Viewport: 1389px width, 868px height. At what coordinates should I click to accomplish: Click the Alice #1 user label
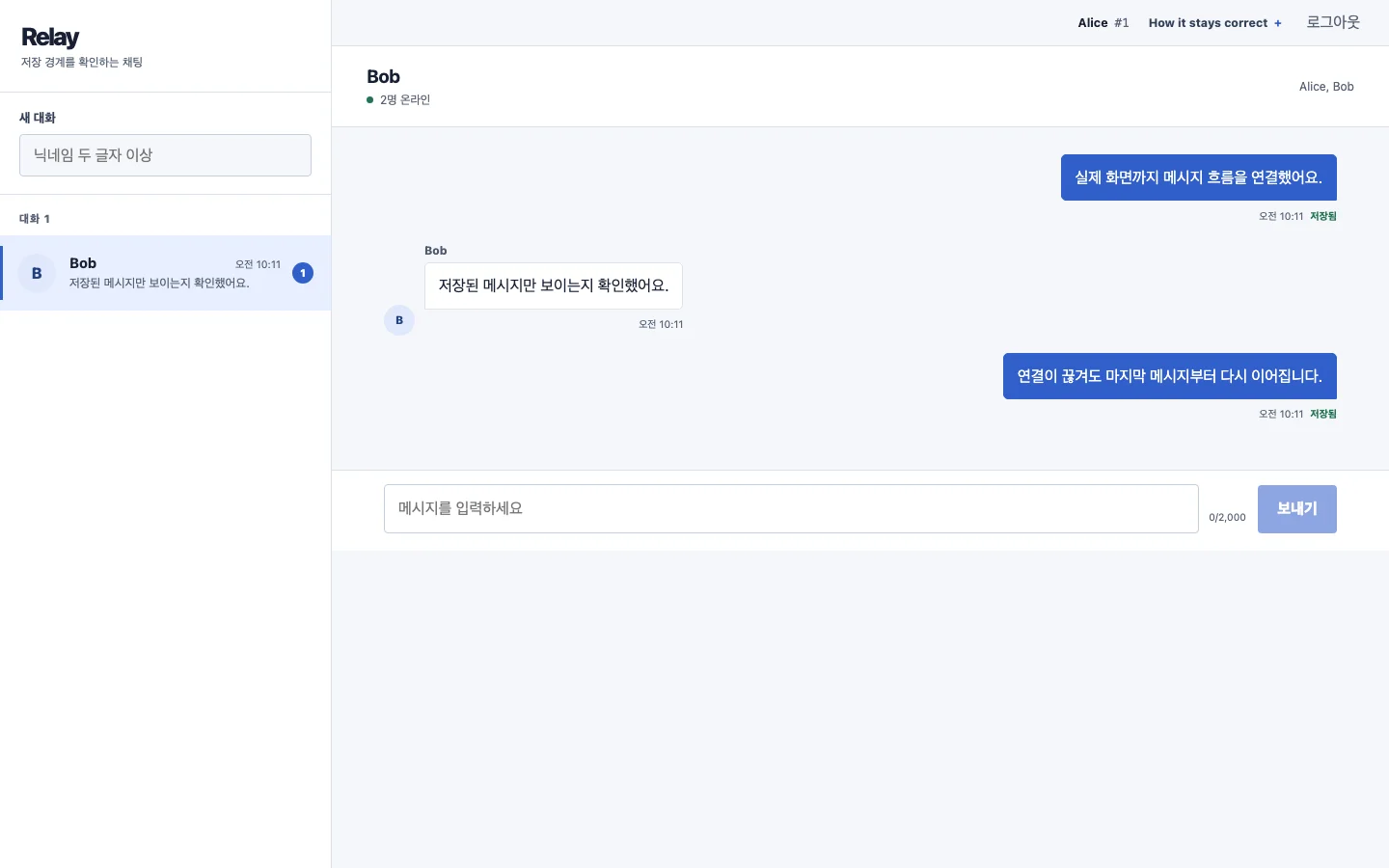coord(1103,23)
